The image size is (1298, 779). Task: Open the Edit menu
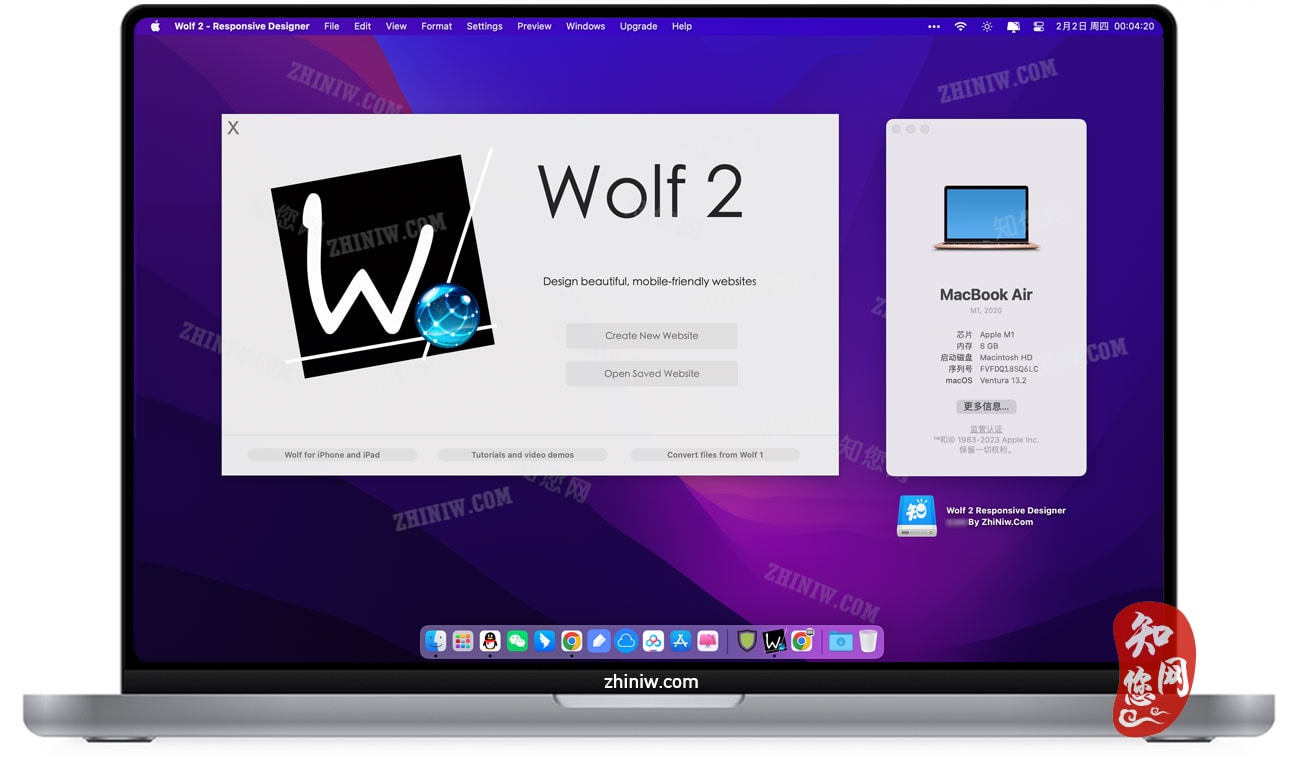362,26
